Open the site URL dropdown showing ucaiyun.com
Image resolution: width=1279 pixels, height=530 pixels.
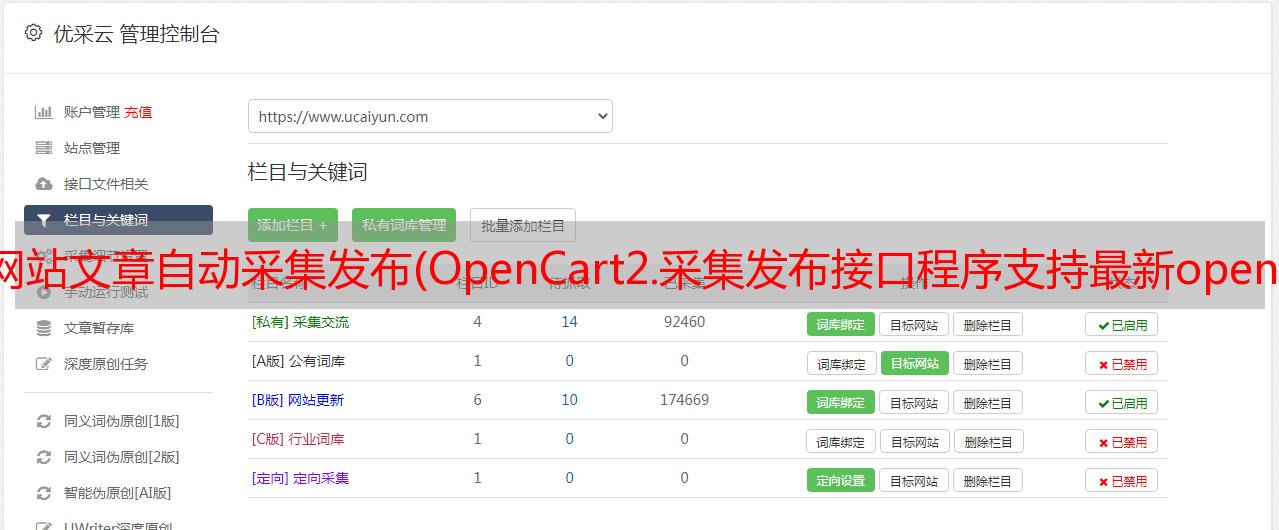(430, 116)
